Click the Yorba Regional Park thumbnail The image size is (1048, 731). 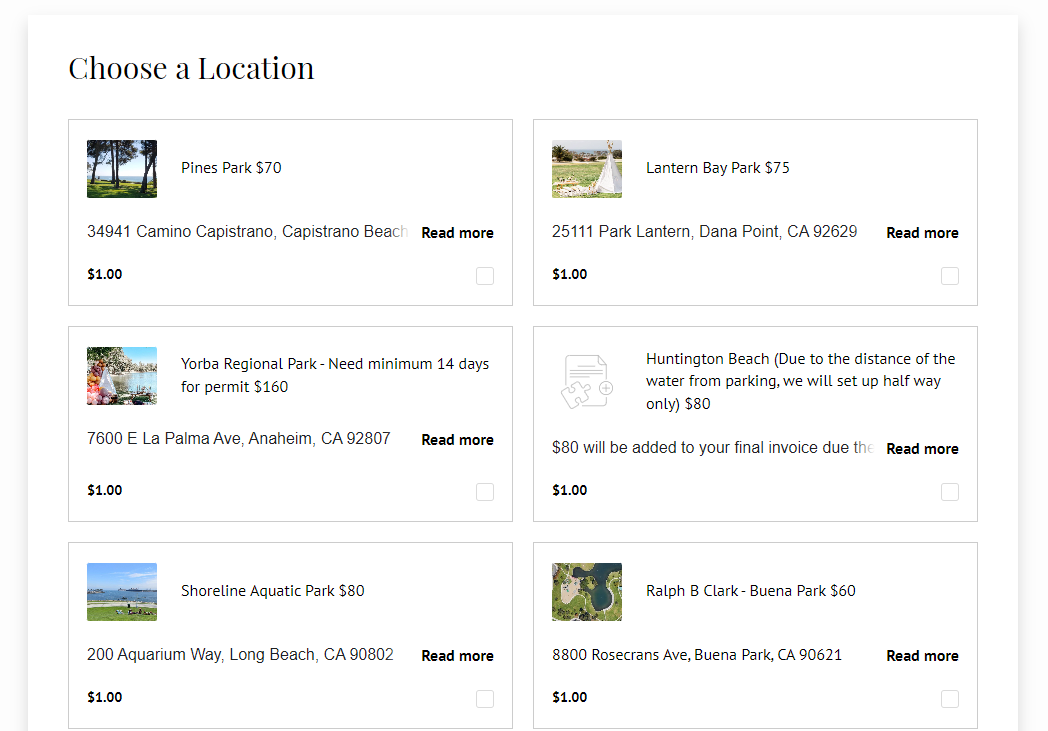pos(122,376)
